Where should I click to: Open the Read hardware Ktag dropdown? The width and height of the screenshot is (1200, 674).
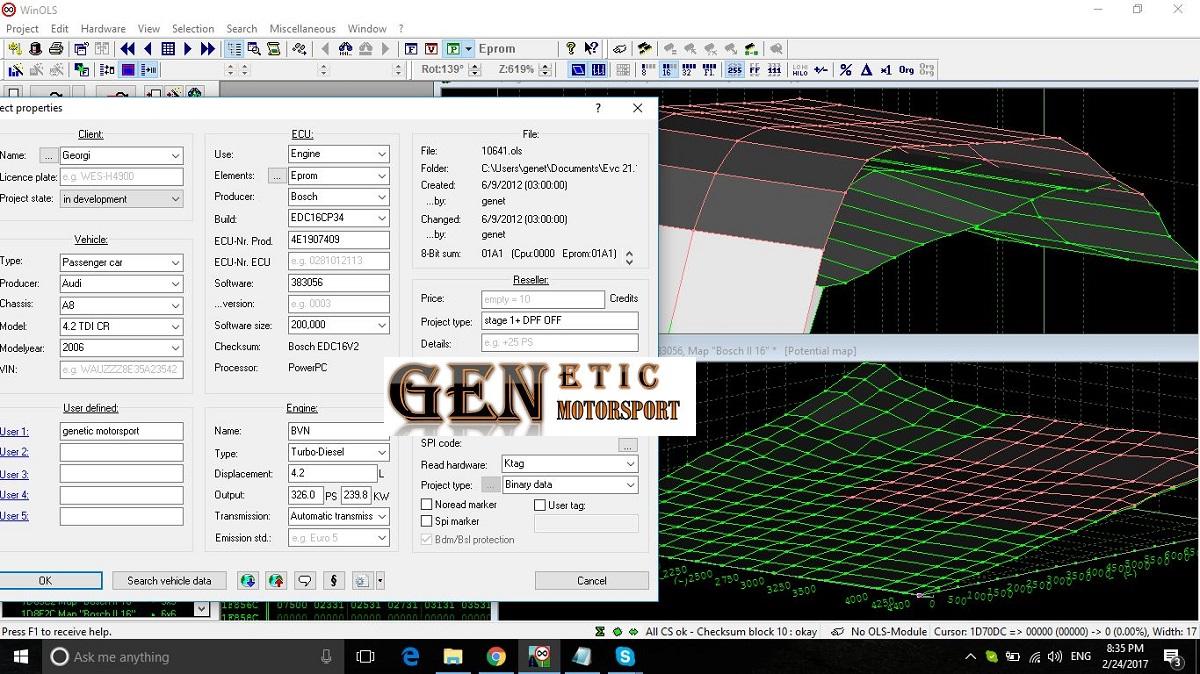[x=630, y=464]
